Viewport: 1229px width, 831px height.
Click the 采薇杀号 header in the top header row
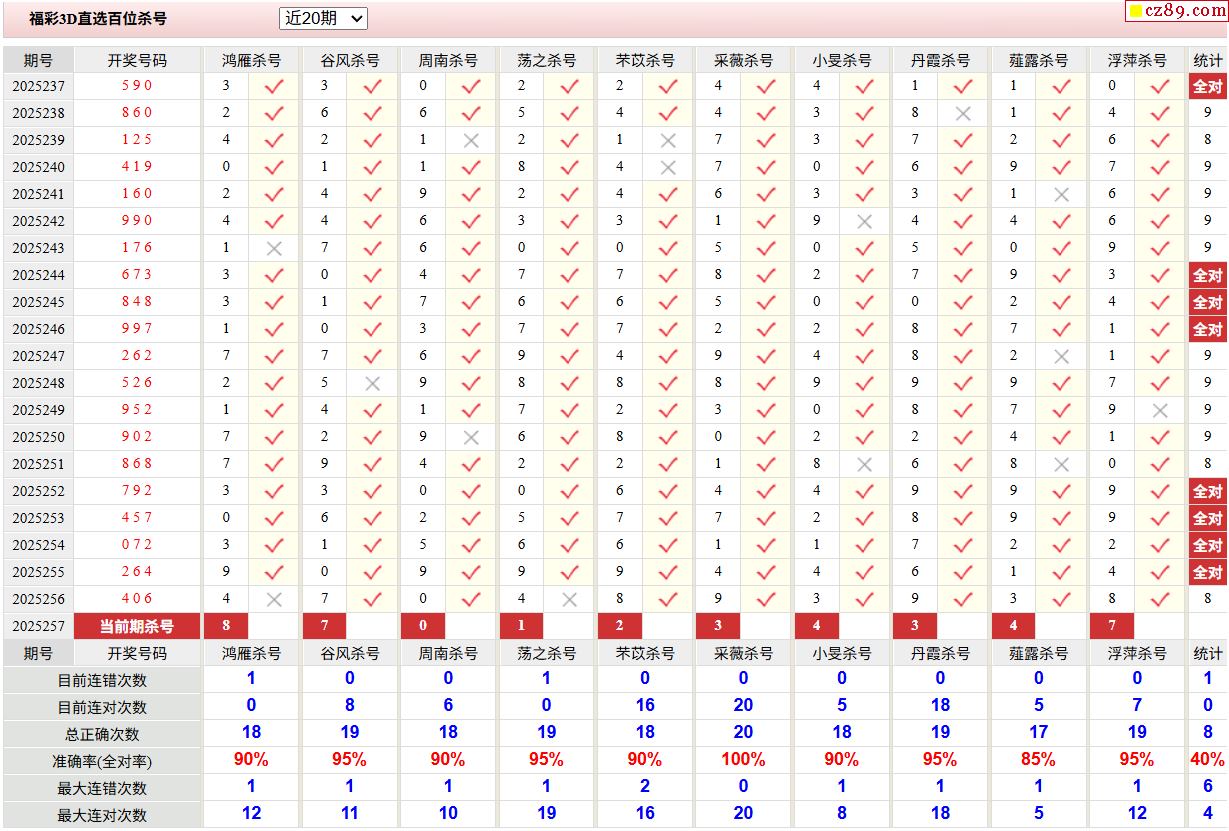click(743, 60)
